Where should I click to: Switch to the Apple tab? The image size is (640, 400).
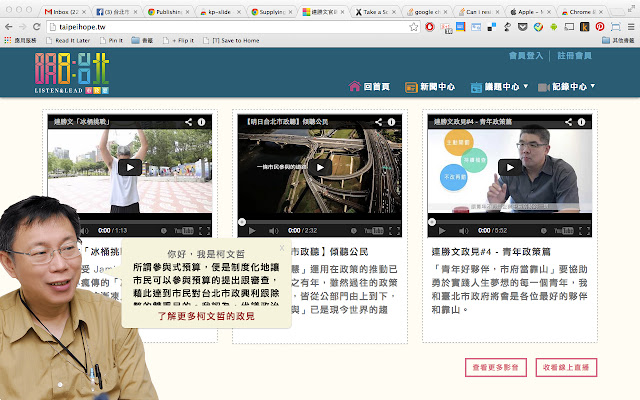pyautogui.click(x=530, y=11)
